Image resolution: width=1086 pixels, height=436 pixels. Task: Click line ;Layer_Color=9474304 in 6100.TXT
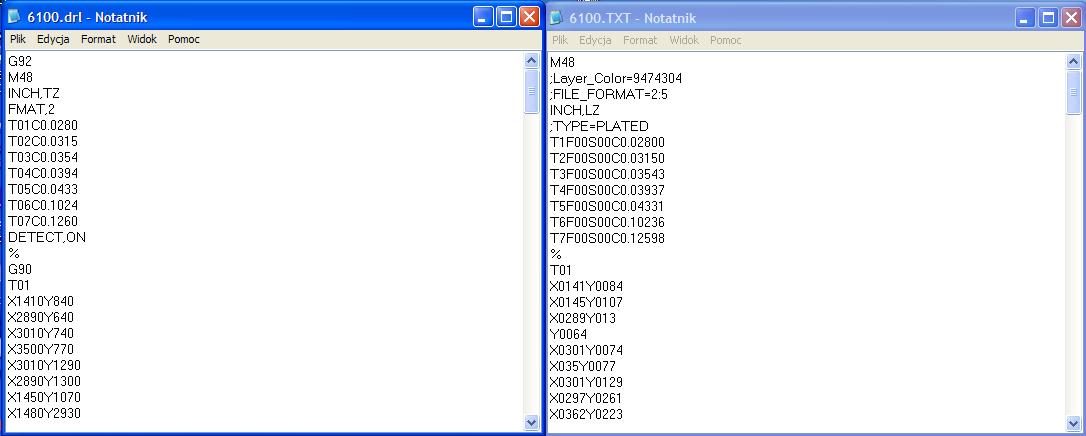pyautogui.click(x=616, y=78)
